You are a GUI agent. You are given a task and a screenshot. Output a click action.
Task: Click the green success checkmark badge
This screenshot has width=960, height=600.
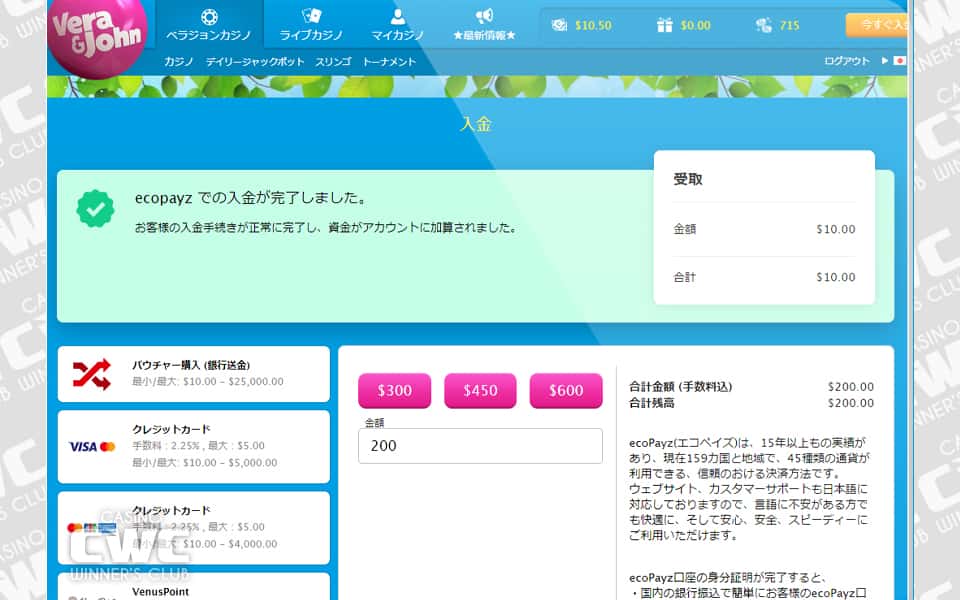95,209
